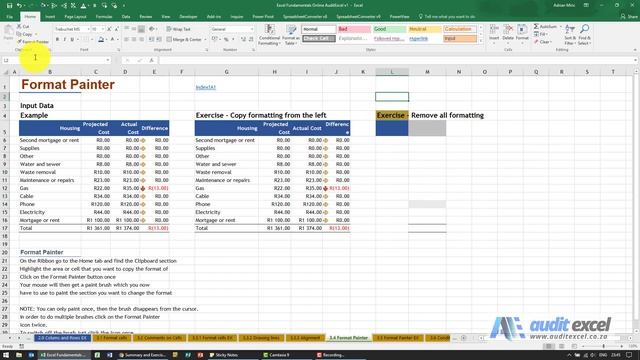
Task: Click the Undo arrow icon
Action: 19,5
